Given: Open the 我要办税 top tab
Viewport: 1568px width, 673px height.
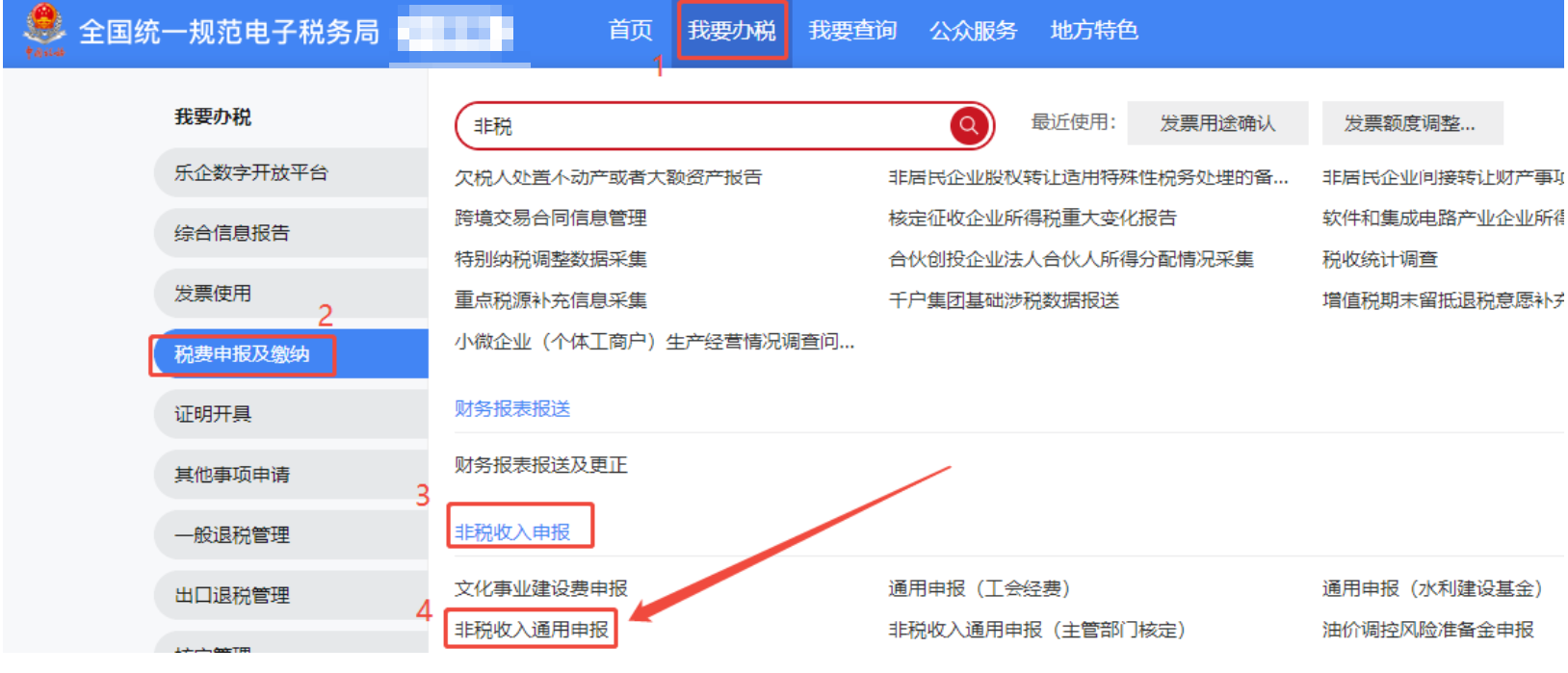Looking at the screenshot, I should coord(732,31).
